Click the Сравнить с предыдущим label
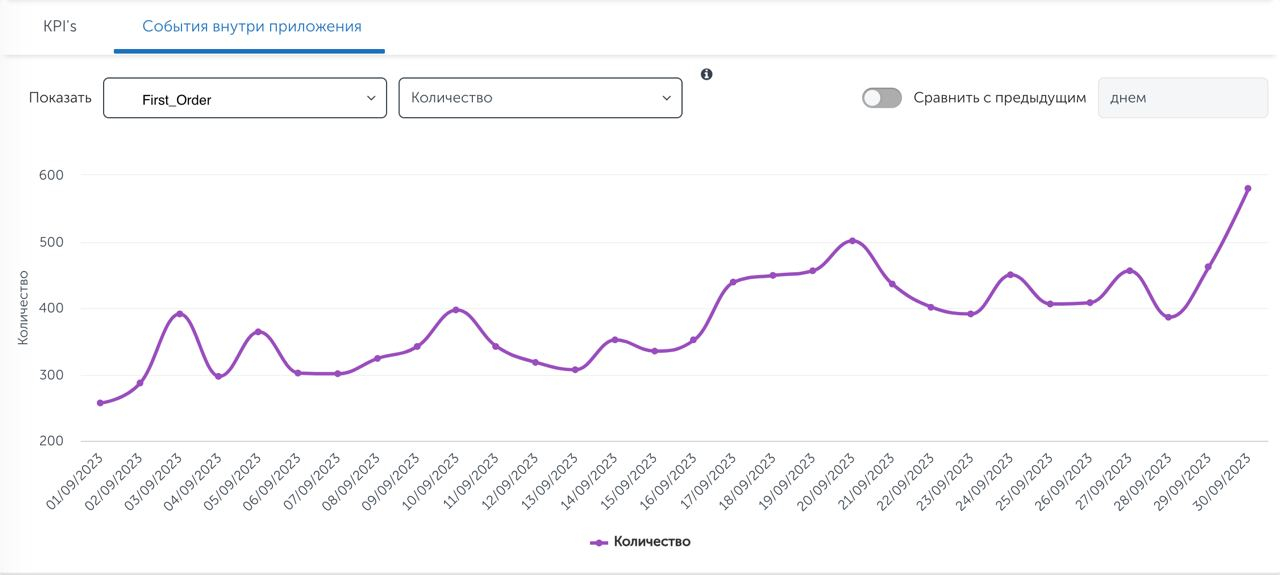The width and height of the screenshot is (1280, 575). (999, 98)
